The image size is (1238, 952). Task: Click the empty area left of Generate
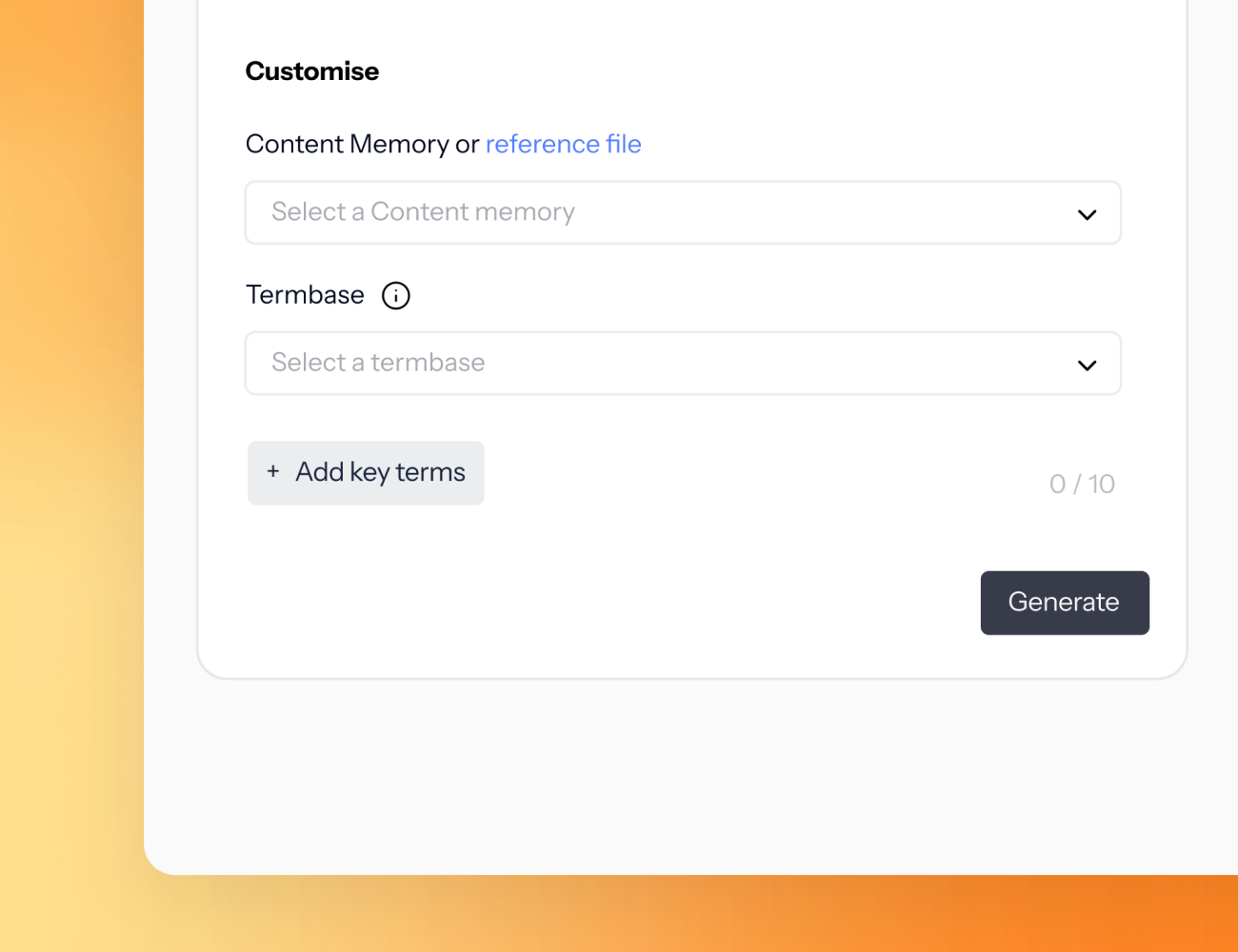(x=609, y=603)
